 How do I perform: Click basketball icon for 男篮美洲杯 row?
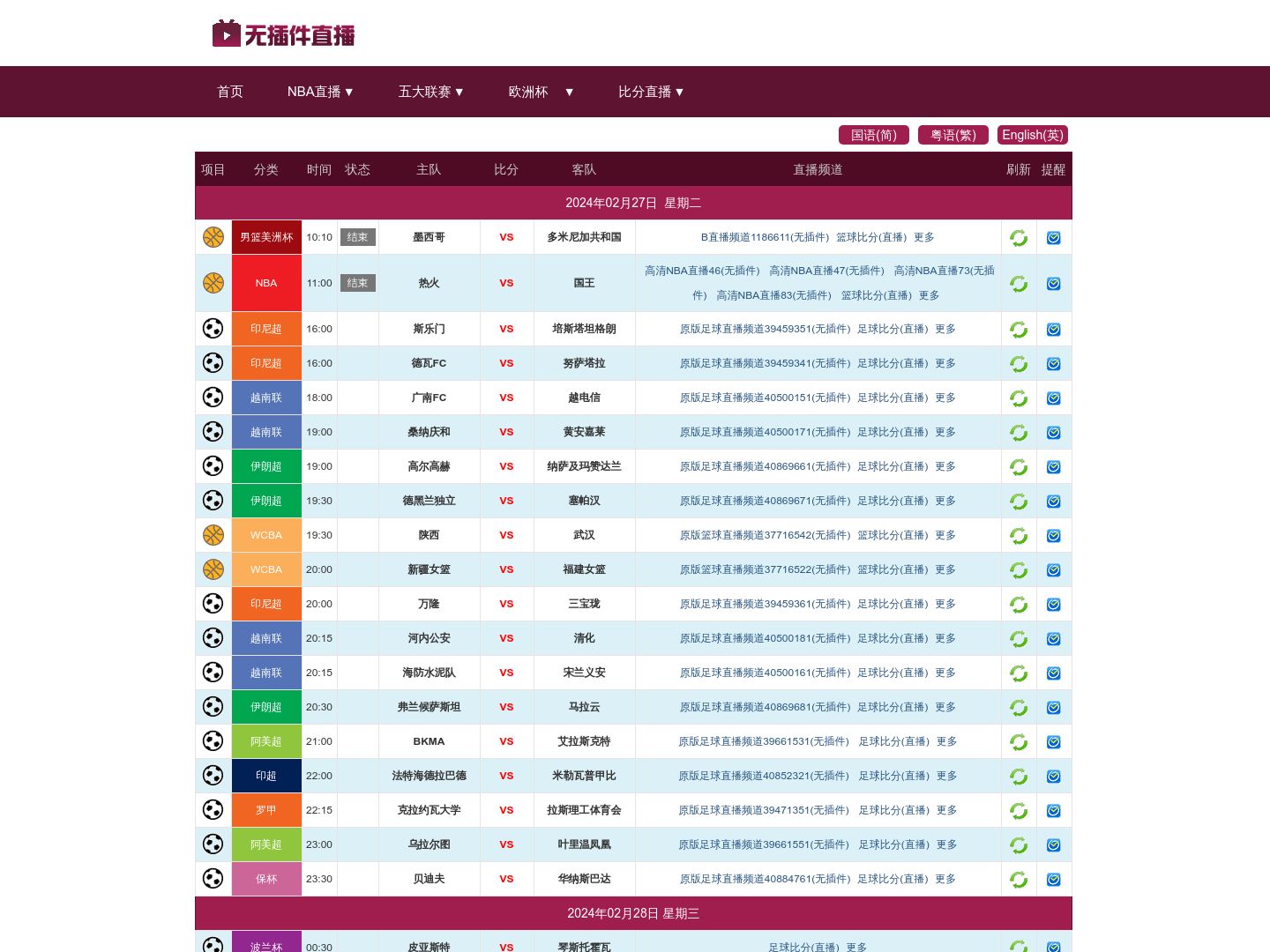point(213,237)
